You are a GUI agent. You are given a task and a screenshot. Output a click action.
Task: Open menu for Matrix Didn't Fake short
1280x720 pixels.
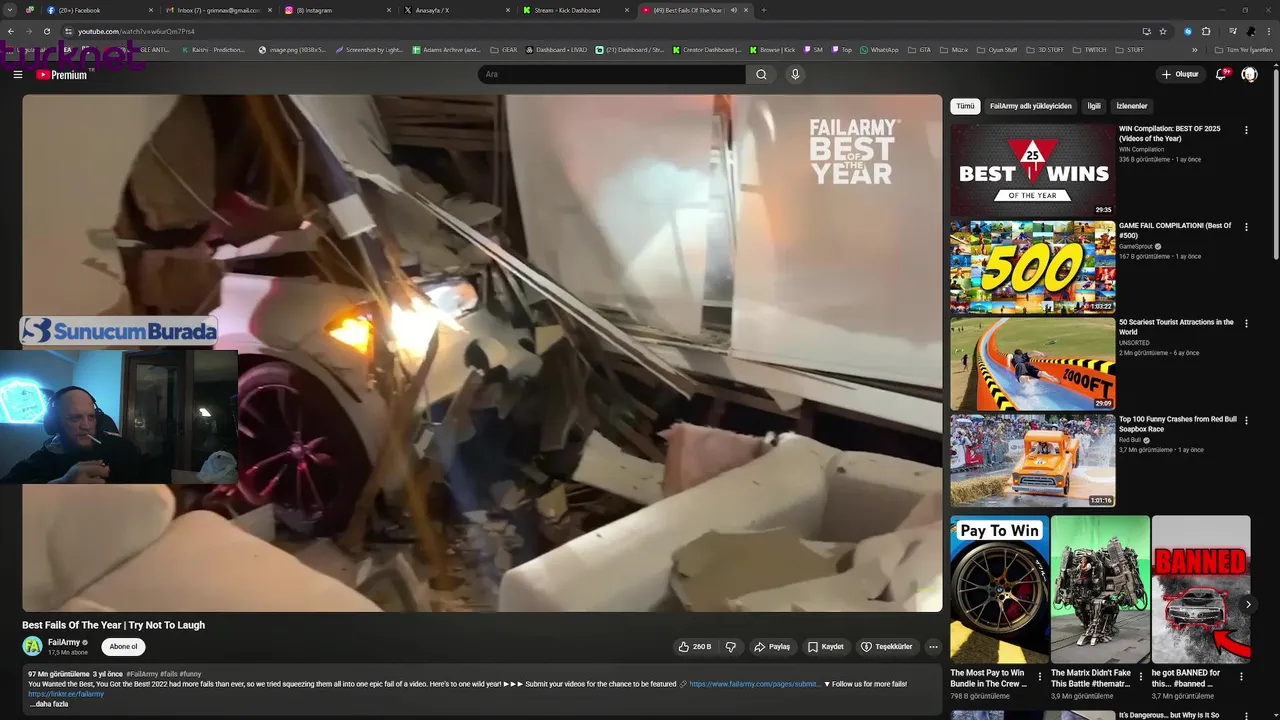[1141, 676]
